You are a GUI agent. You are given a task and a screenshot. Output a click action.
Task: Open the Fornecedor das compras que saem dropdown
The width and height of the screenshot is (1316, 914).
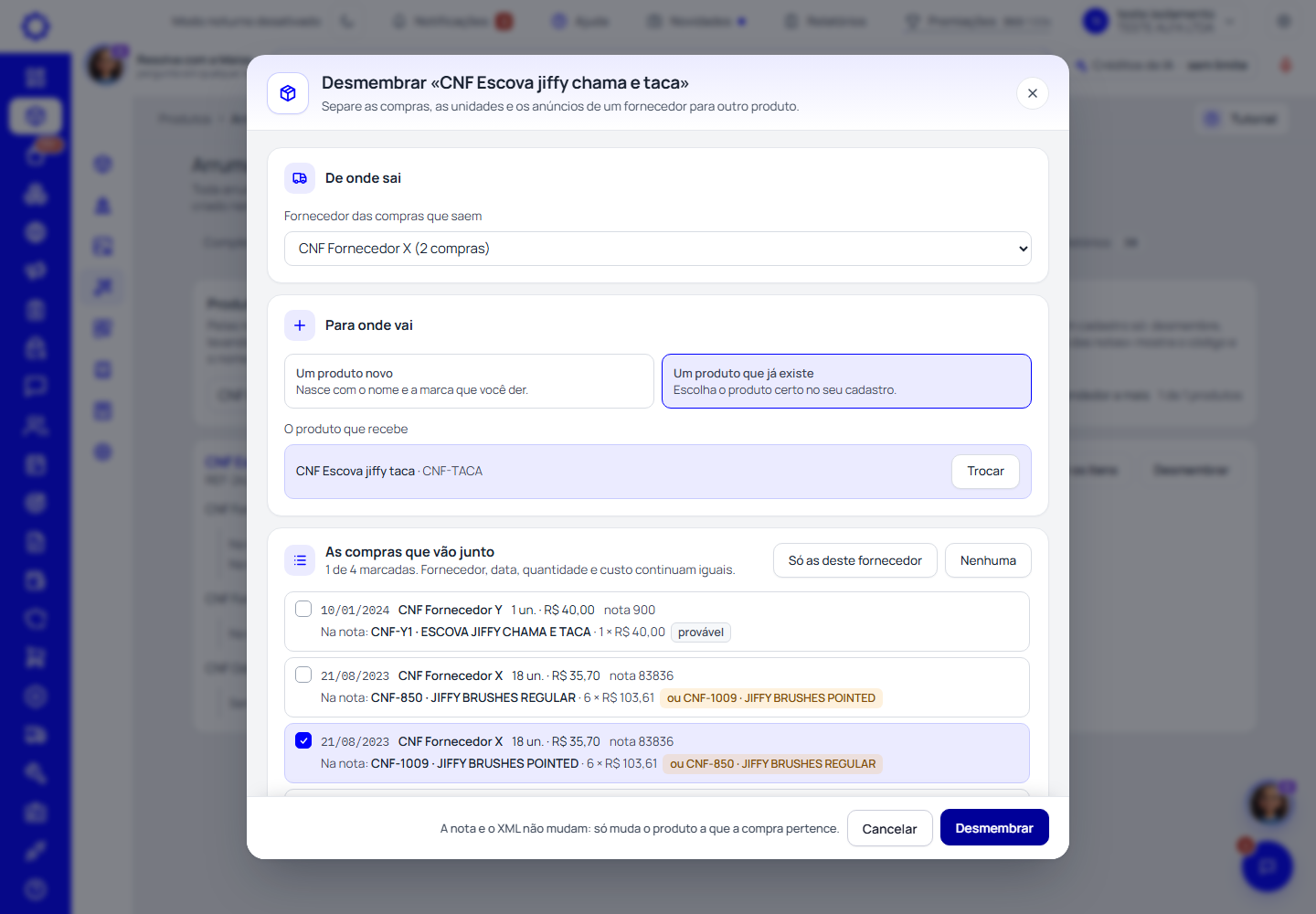pyautogui.click(x=658, y=249)
